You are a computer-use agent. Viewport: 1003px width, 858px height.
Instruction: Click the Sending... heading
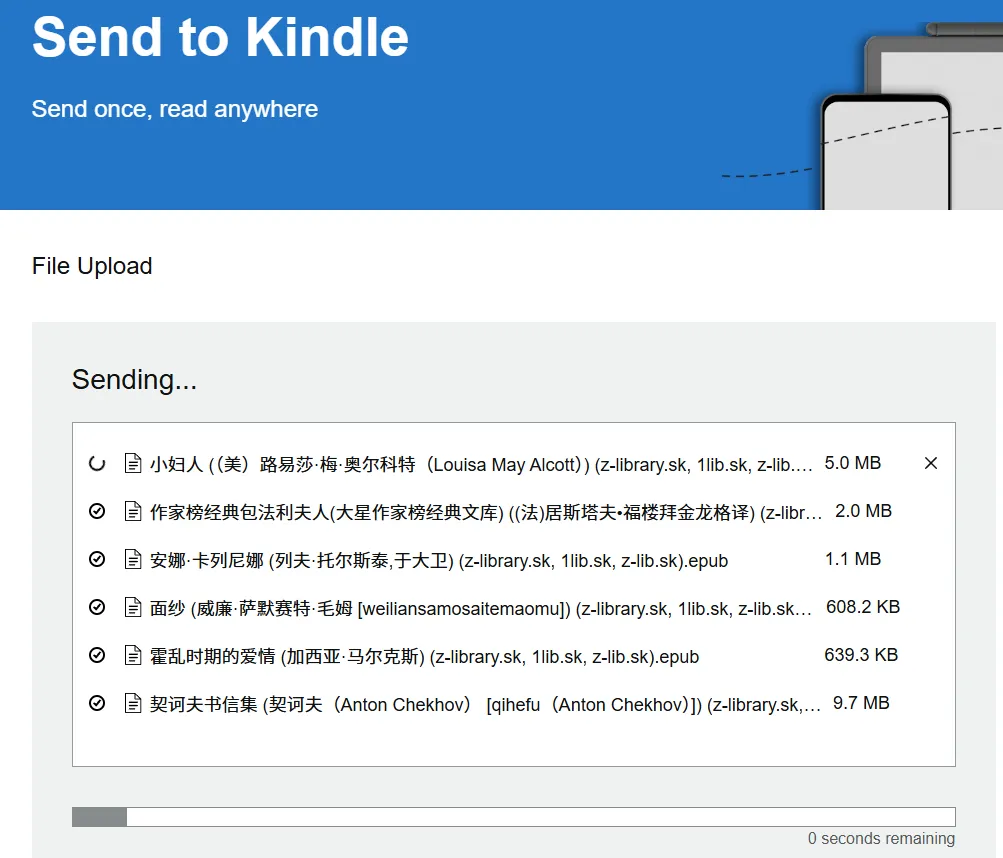point(134,379)
